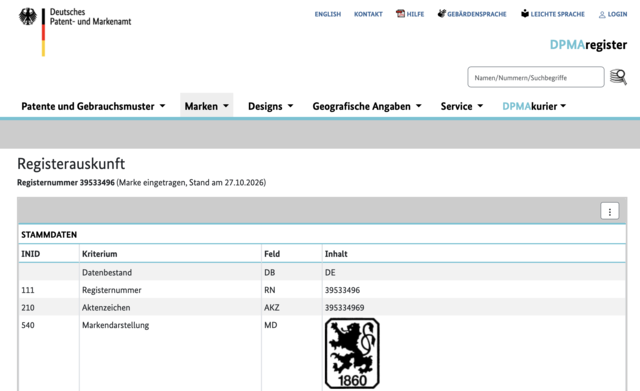
Task: Click the STAMMDATEN section header
Action: click(x=49, y=235)
